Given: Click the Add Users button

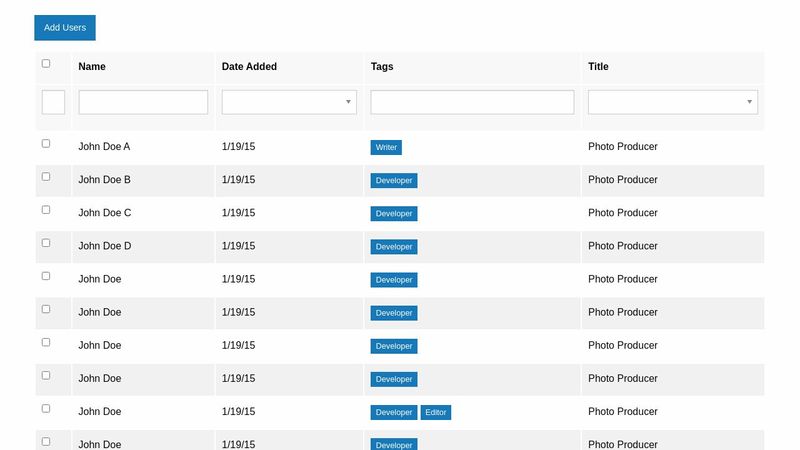Looking at the screenshot, I should point(65,28).
